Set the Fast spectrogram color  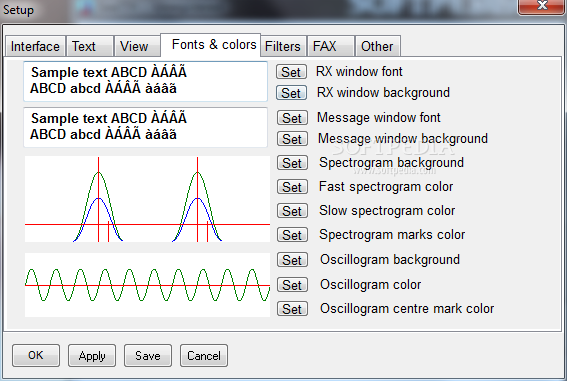pos(292,187)
